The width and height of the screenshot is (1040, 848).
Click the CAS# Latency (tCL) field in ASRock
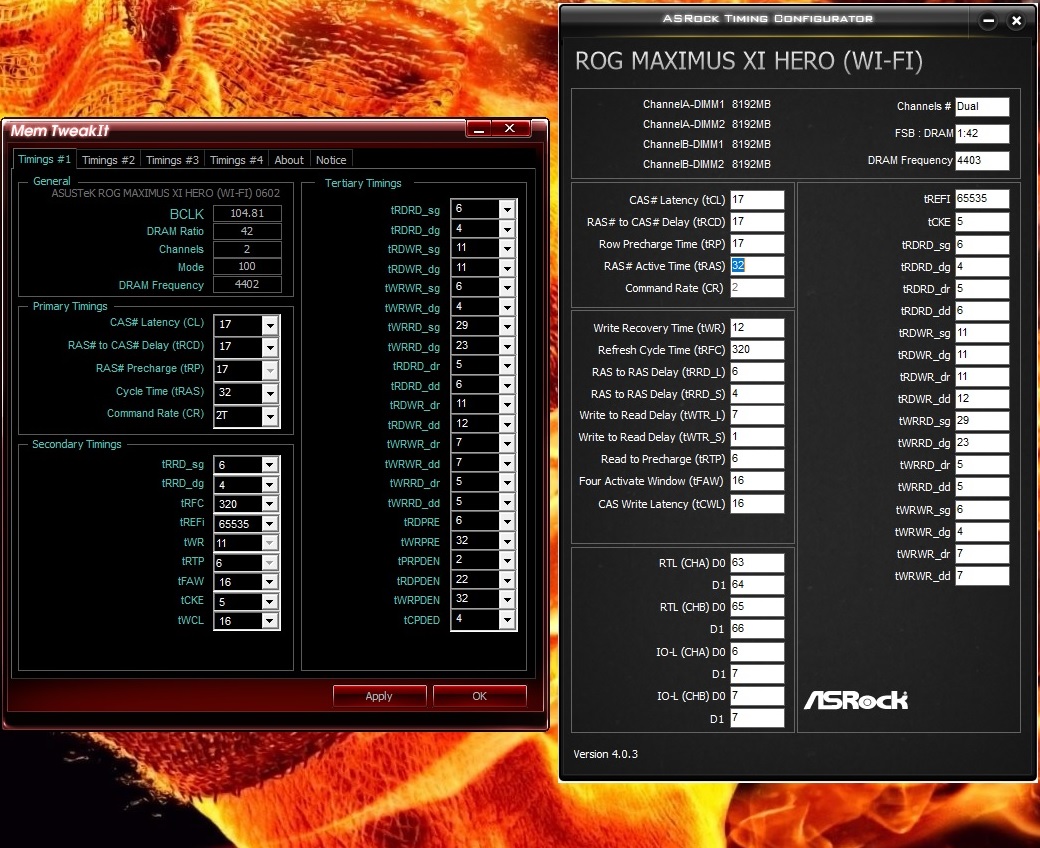coord(757,200)
